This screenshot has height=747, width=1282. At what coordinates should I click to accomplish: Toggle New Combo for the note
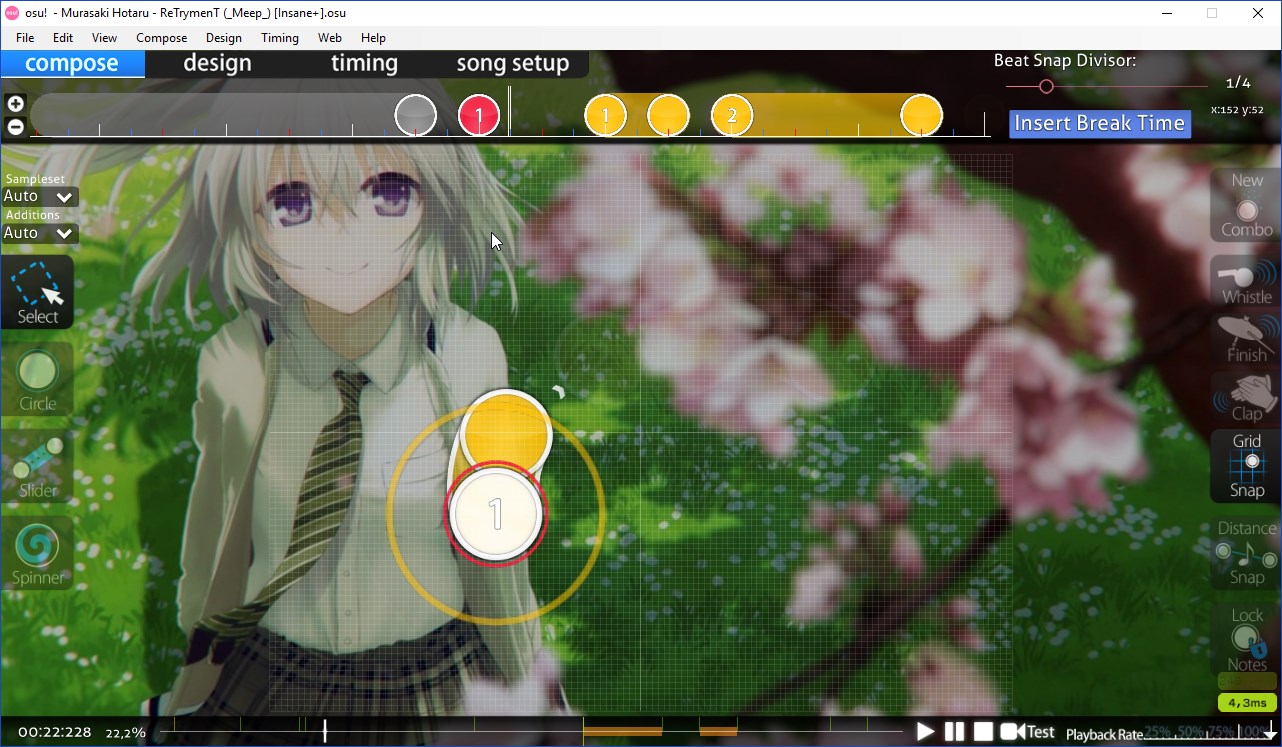tap(1246, 206)
